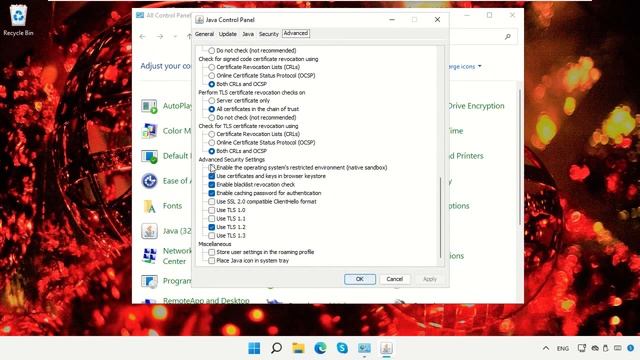Open the Network and Sharing Center icon
640x360 pixels.
(149, 256)
